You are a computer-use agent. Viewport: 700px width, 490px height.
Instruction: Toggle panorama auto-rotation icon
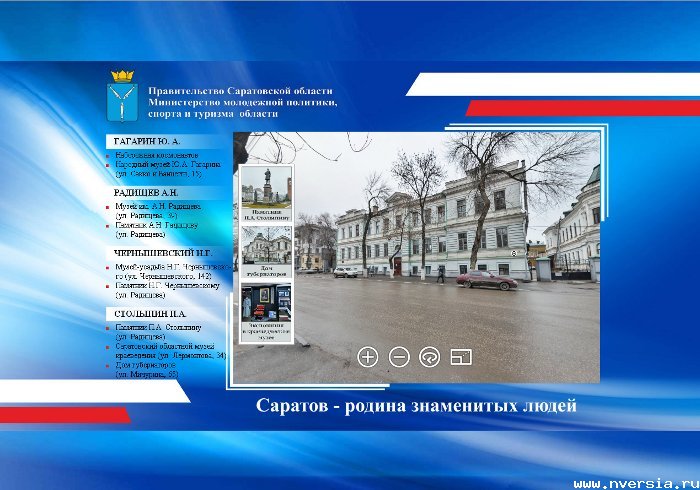click(429, 357)
